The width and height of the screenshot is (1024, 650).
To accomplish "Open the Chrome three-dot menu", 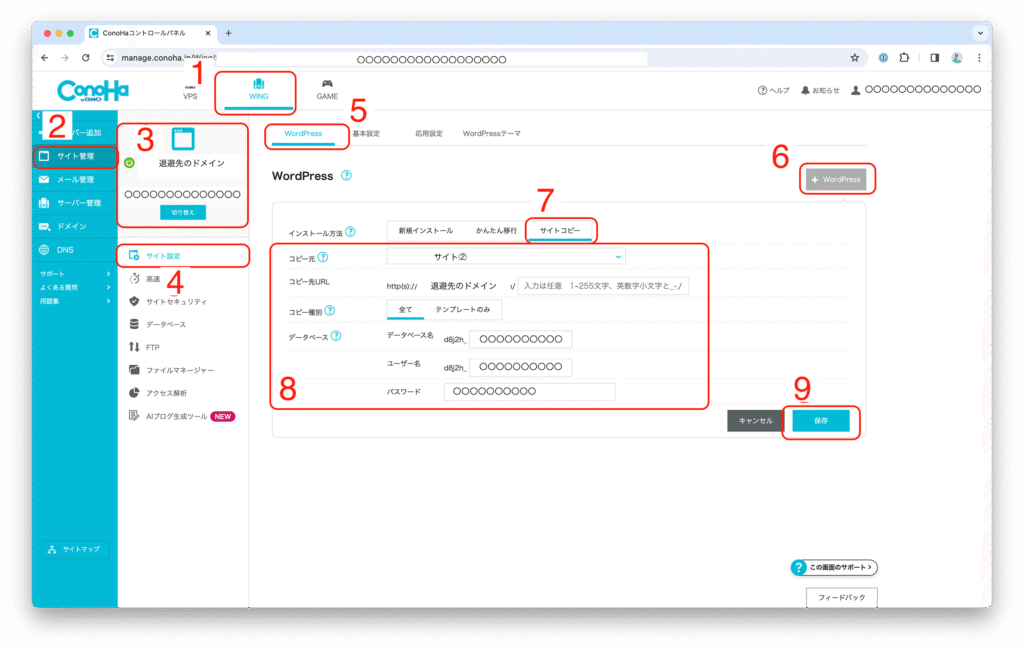I will (979, 57).
